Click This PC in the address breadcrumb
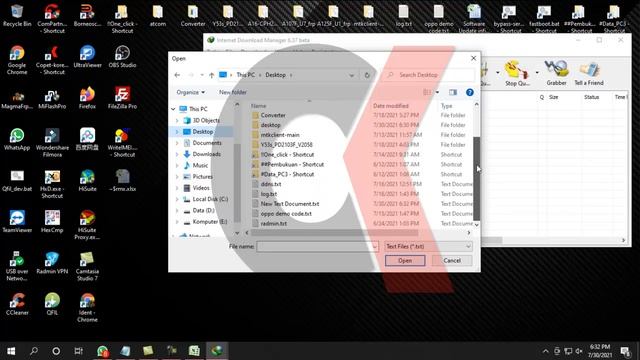Image resolution: width=640 pixels, height=360 pixels. point(246,75)
